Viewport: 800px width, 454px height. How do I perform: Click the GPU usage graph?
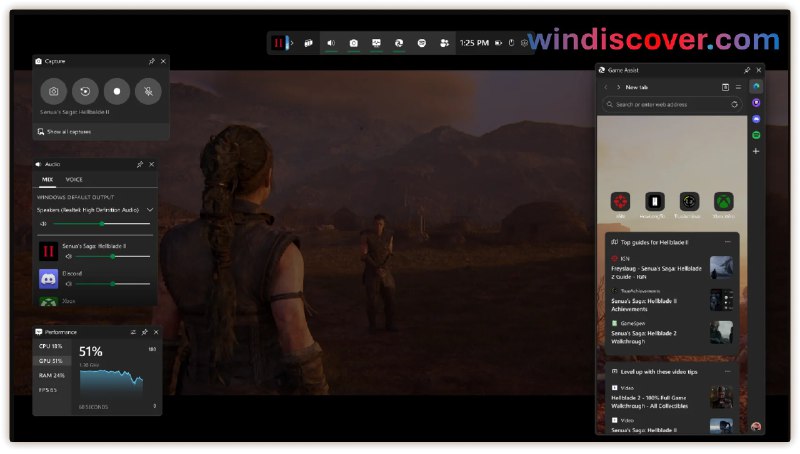click(111, 386)
